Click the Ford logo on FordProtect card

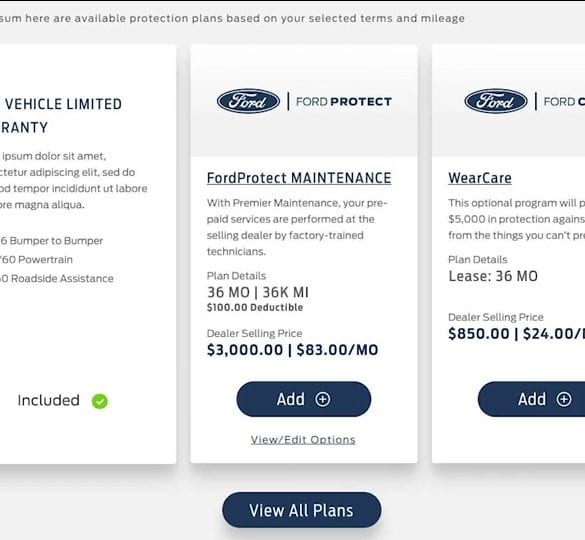(x=248, y=101)
